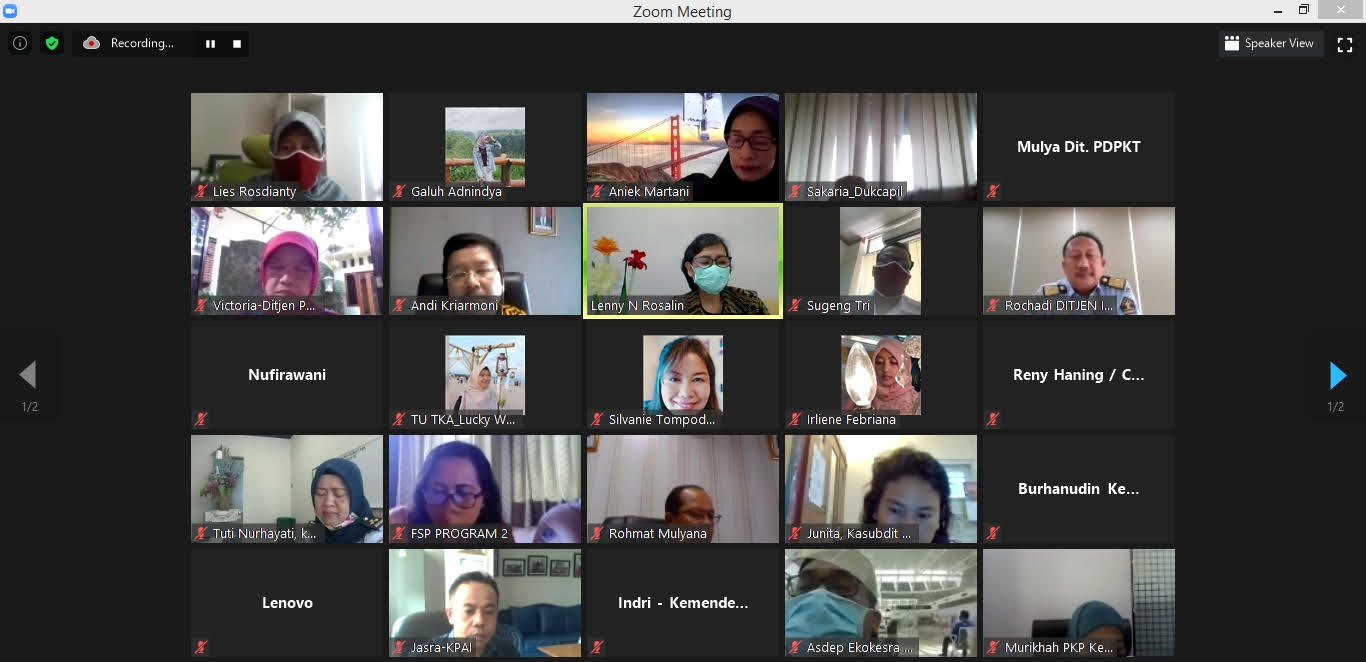The image size is (1366, 662).
Task: Go to next page of participants
Action: coord(1337,375)
